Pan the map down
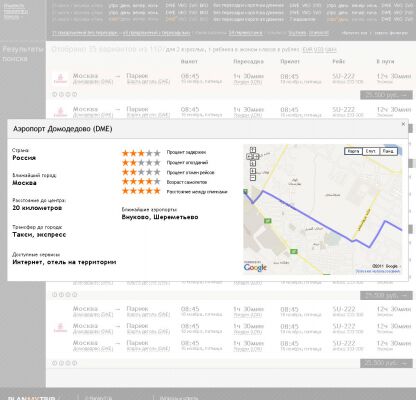The image size is (416, 400). pos(253,163)
